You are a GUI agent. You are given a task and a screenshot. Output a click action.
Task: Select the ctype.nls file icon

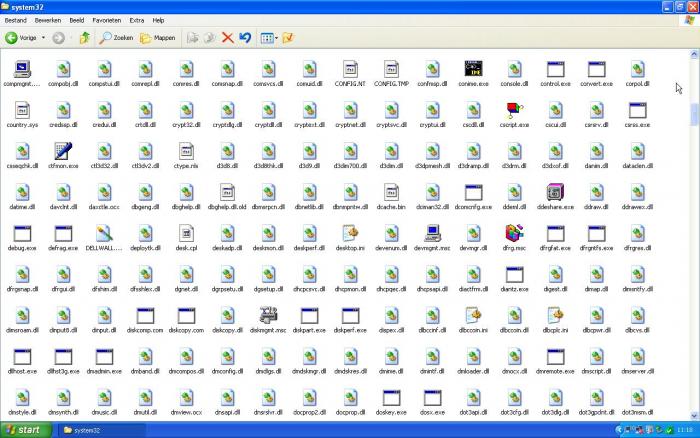[x=186, y=151]
